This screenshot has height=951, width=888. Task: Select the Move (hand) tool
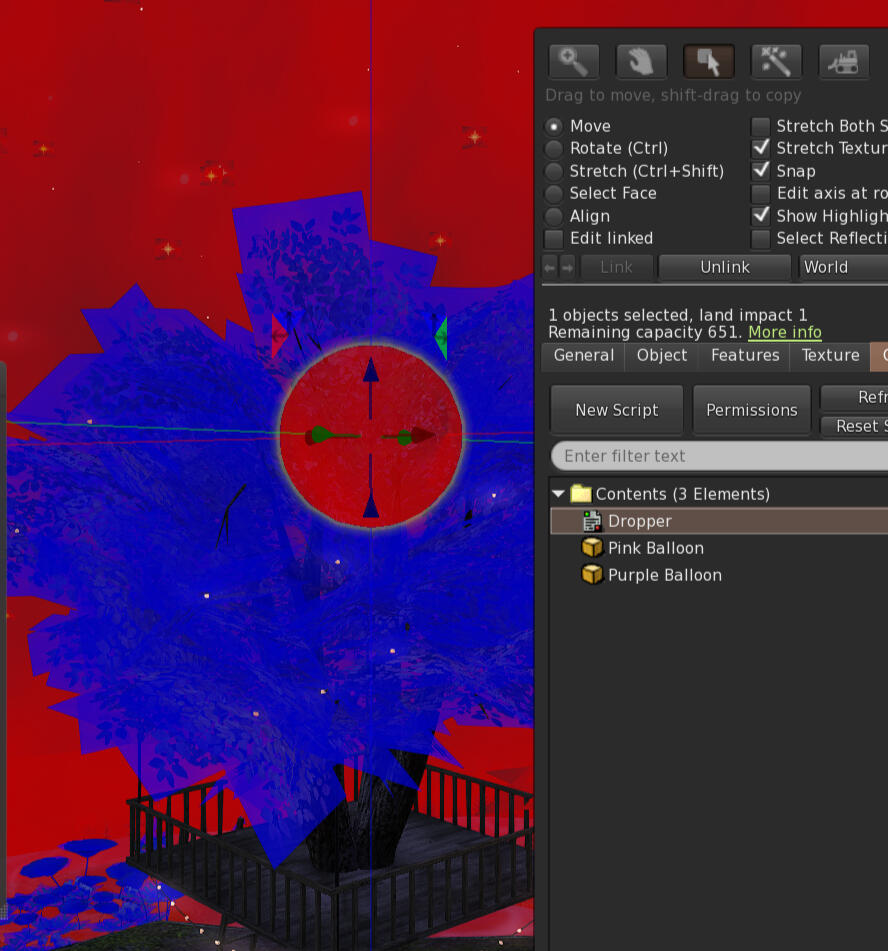point(641,62)
